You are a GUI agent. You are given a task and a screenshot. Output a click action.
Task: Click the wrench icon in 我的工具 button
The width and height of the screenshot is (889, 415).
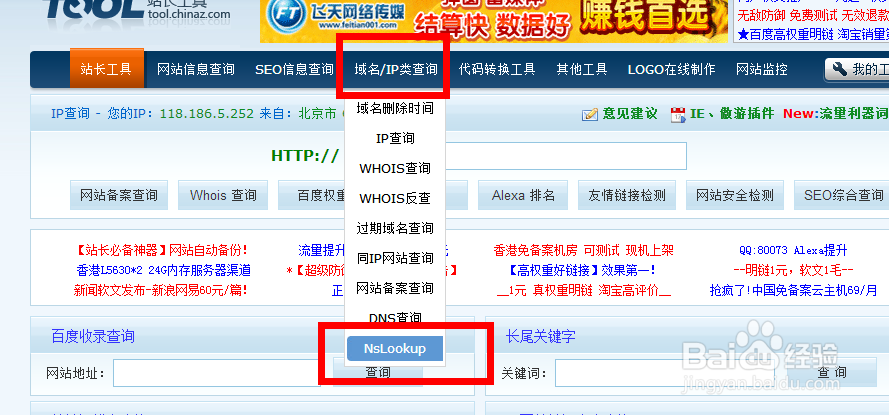click(x=839, y=70)
